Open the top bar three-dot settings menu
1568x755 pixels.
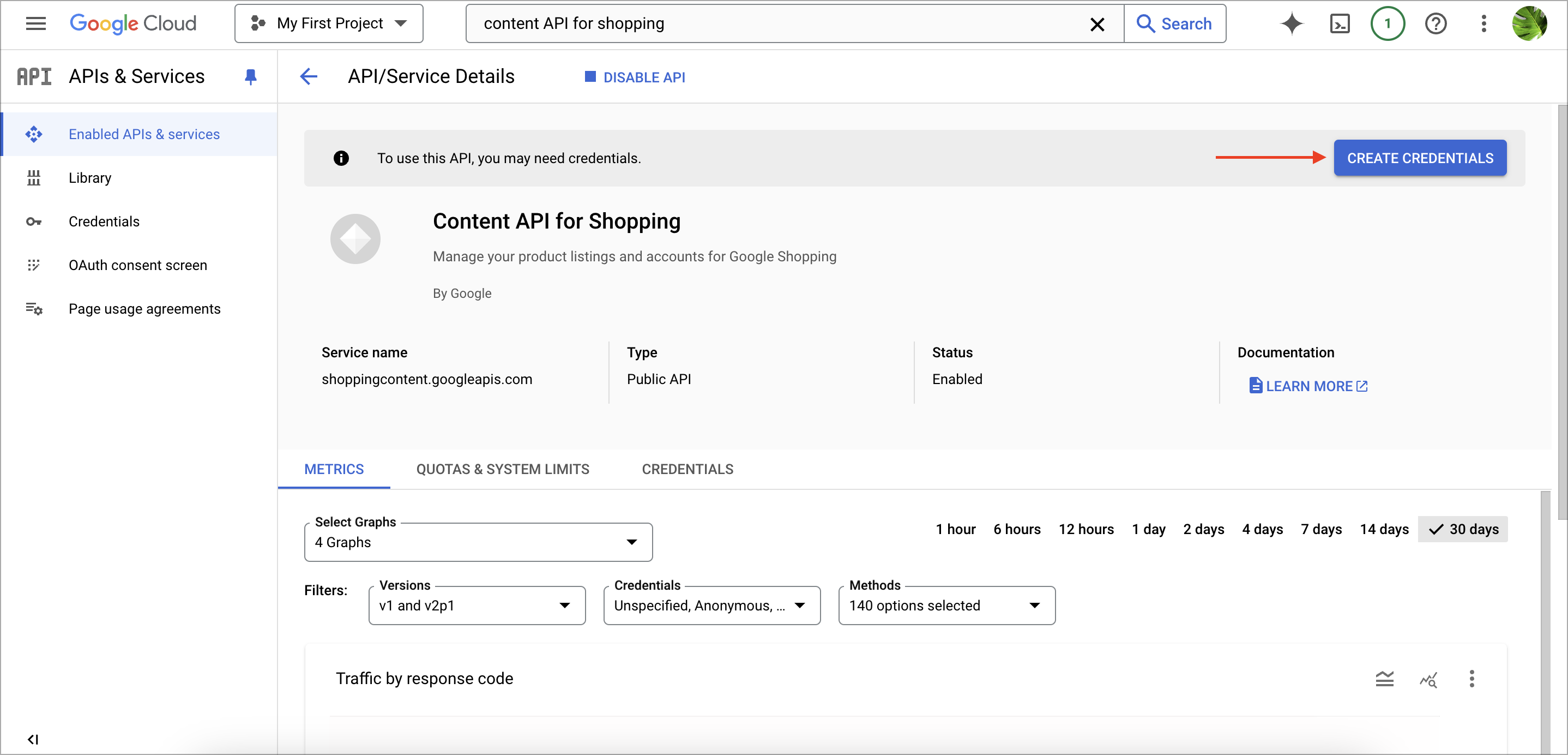point(1483,24)
